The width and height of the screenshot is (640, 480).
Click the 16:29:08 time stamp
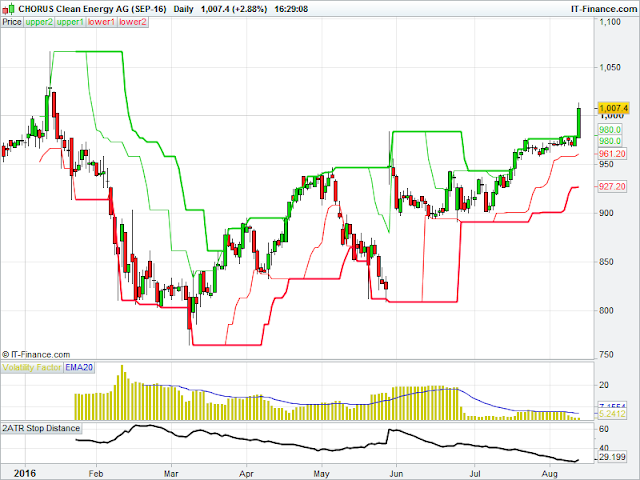(x=291, y=9)
